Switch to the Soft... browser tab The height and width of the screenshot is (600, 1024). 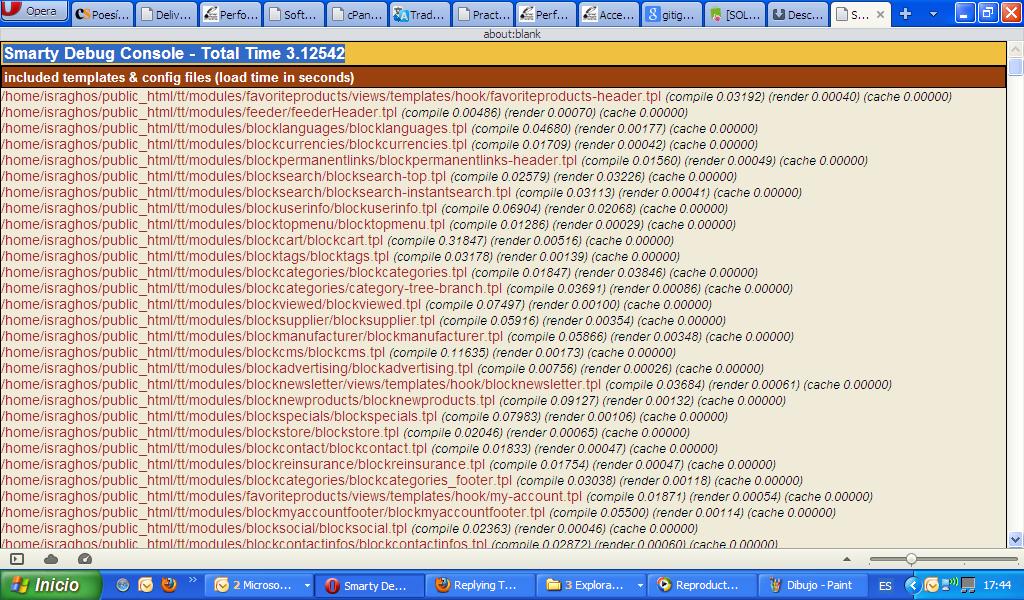click(x=293, y=14)
